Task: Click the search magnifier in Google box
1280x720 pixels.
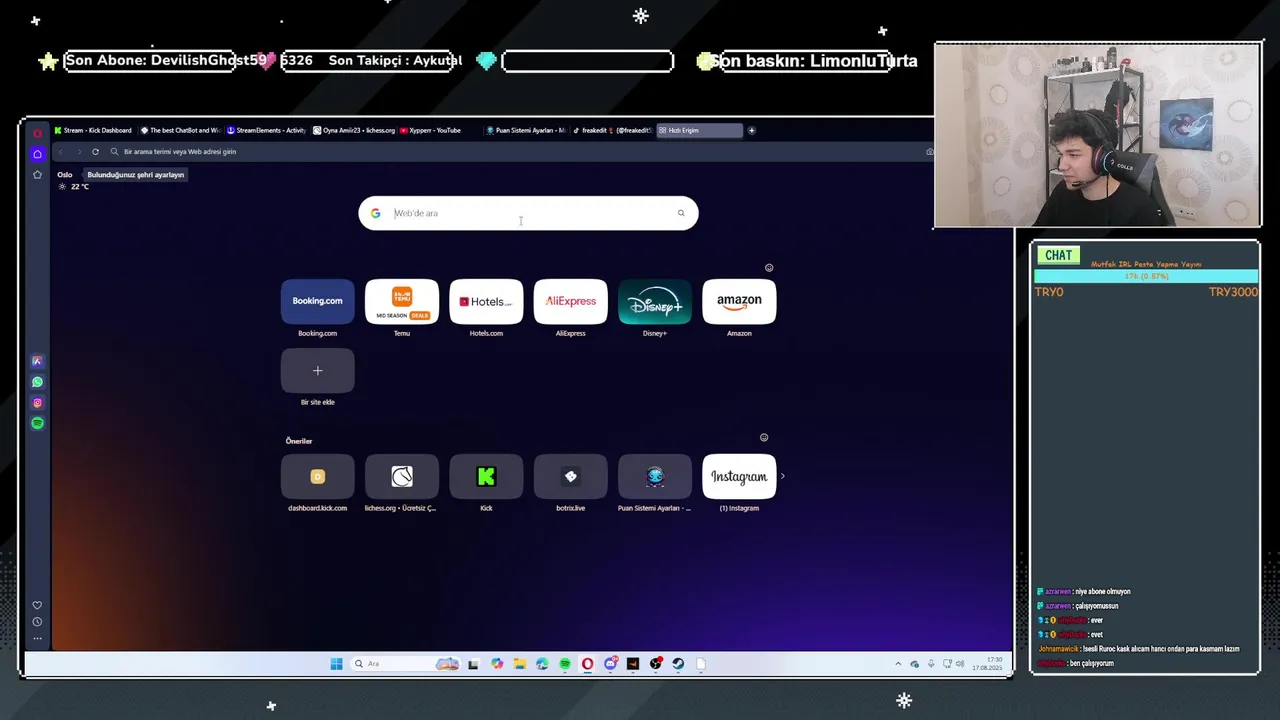Action: click(681, 213)
